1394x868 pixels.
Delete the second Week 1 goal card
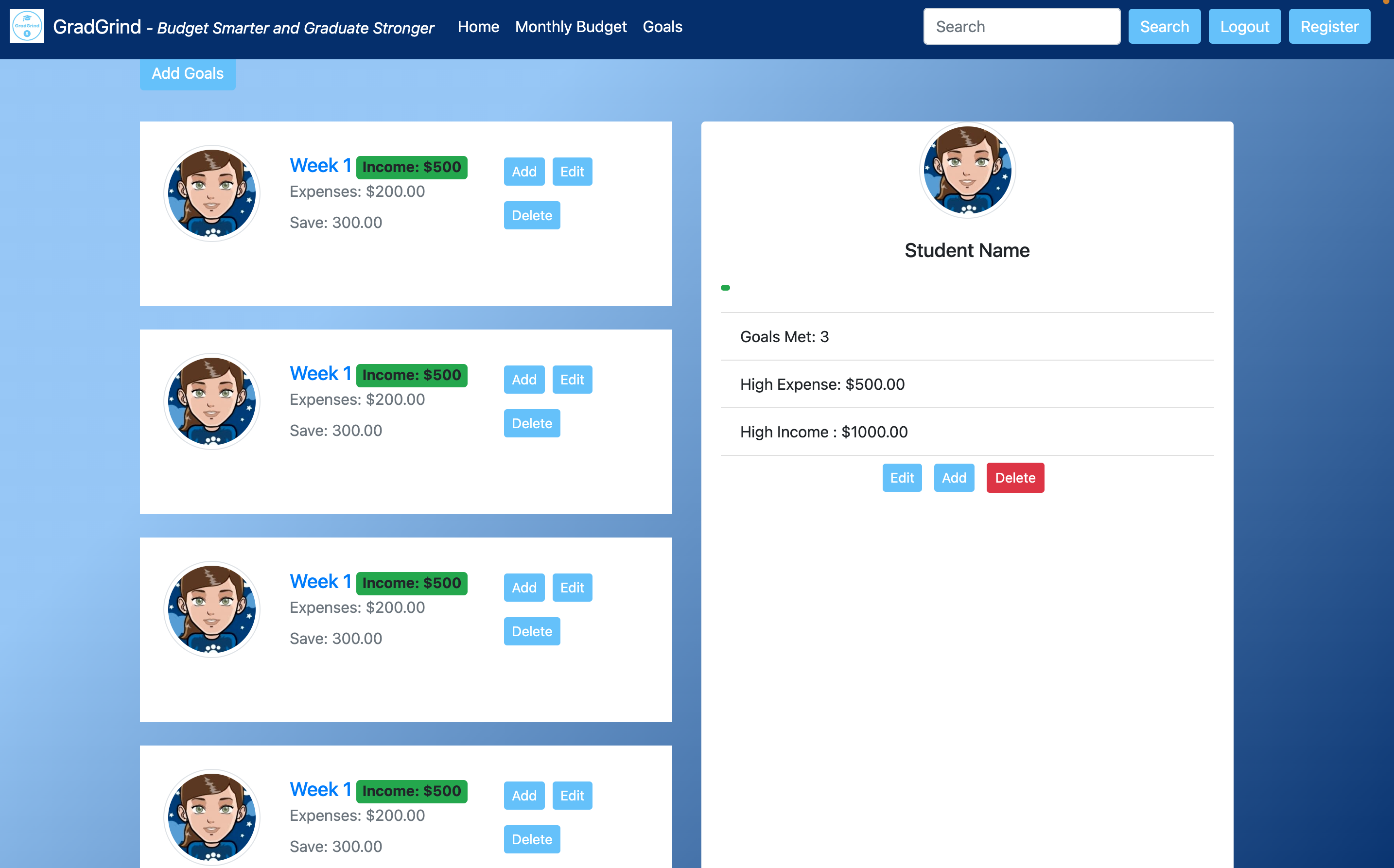[531, 423]
